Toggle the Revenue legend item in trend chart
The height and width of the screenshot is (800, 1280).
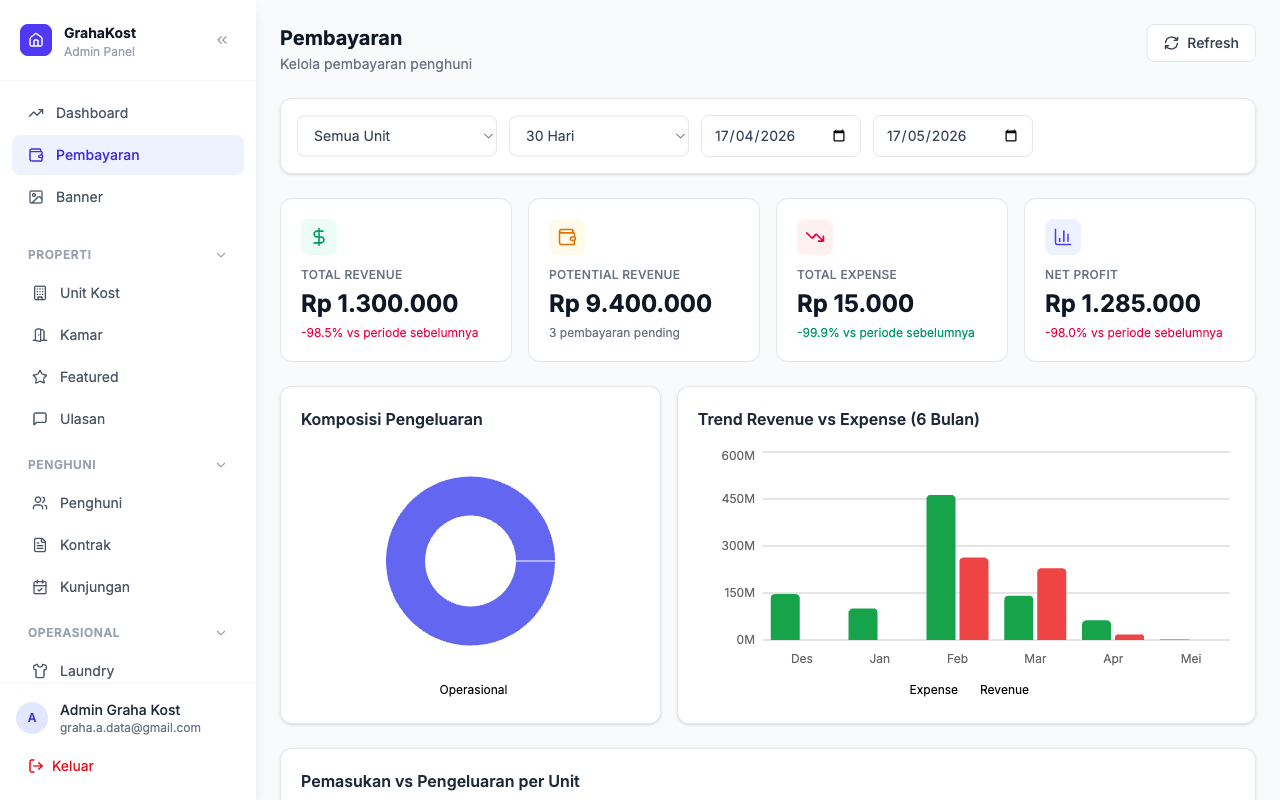pos(1004,690)
